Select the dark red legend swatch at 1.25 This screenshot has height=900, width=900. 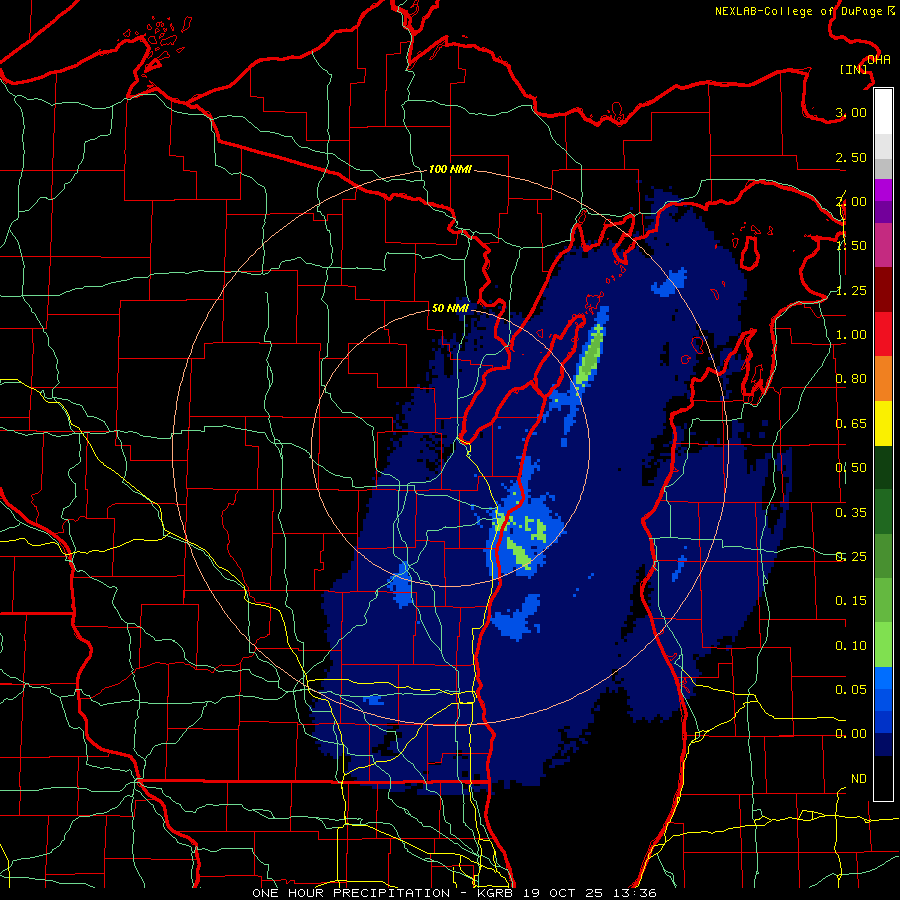883,290
